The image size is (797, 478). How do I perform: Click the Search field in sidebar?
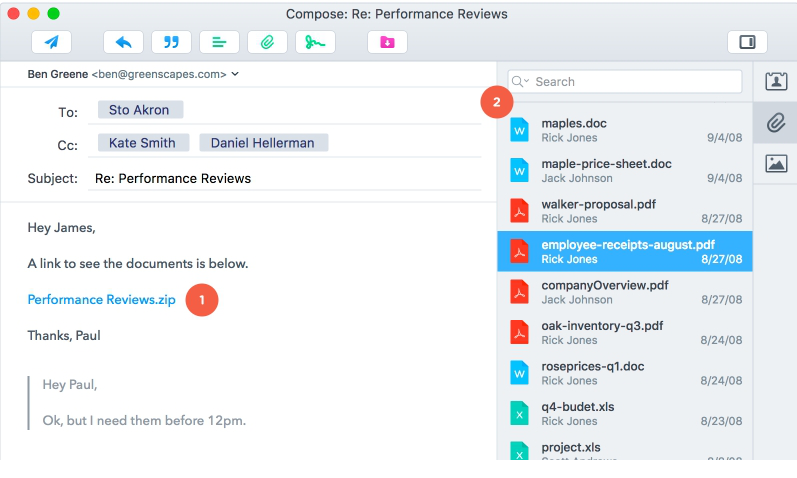[625, 81]
